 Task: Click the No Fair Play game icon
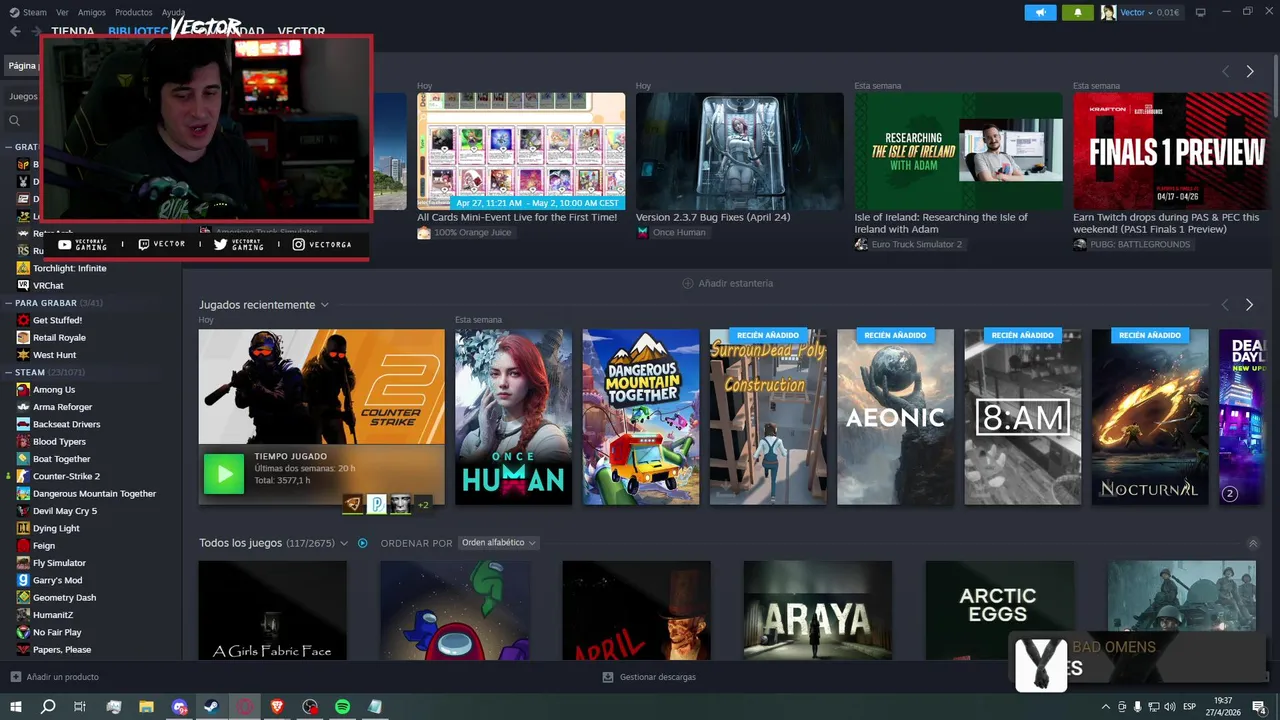(x=23, y=632)
